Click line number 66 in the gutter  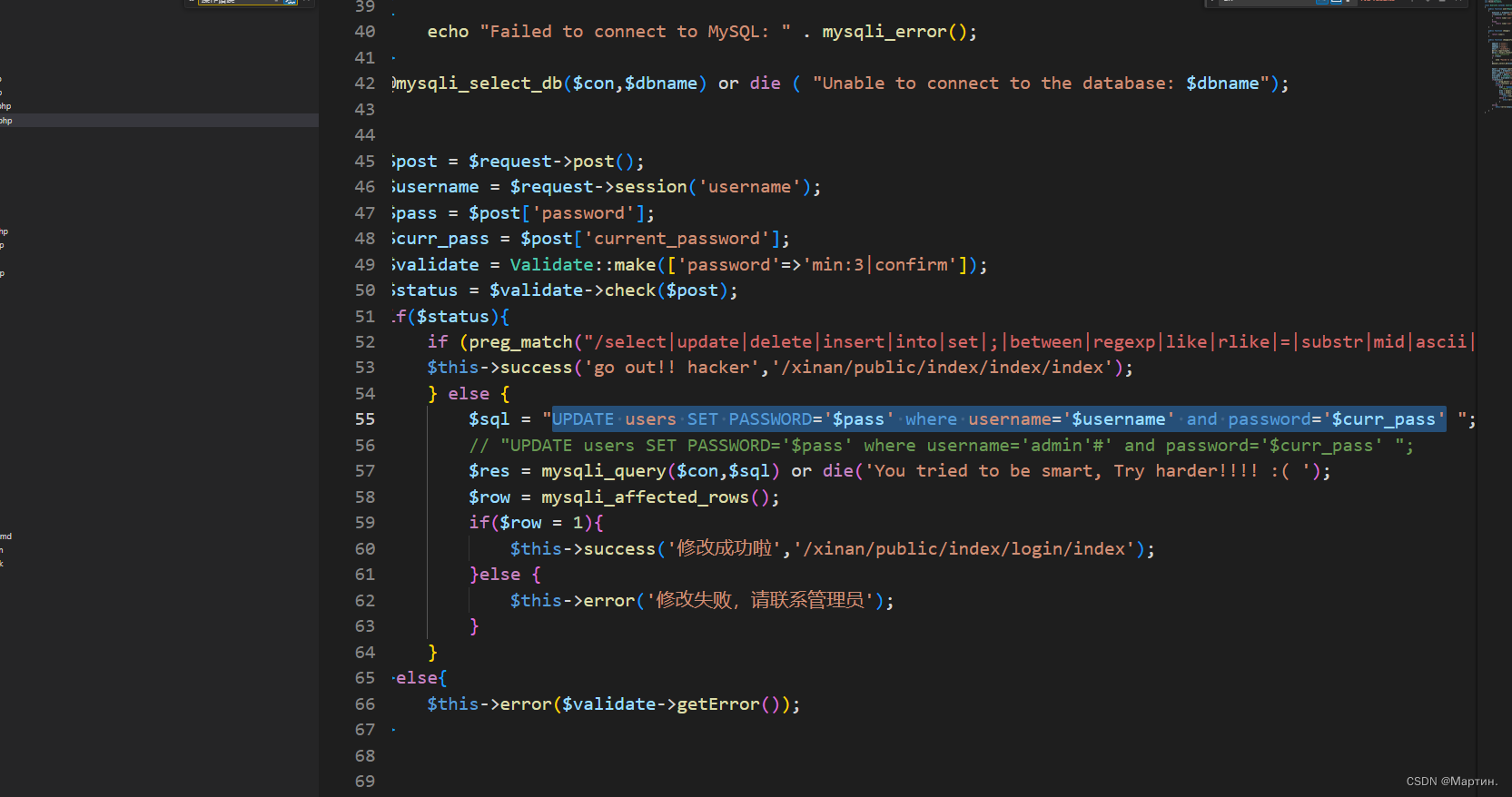(x=364, y=704)
